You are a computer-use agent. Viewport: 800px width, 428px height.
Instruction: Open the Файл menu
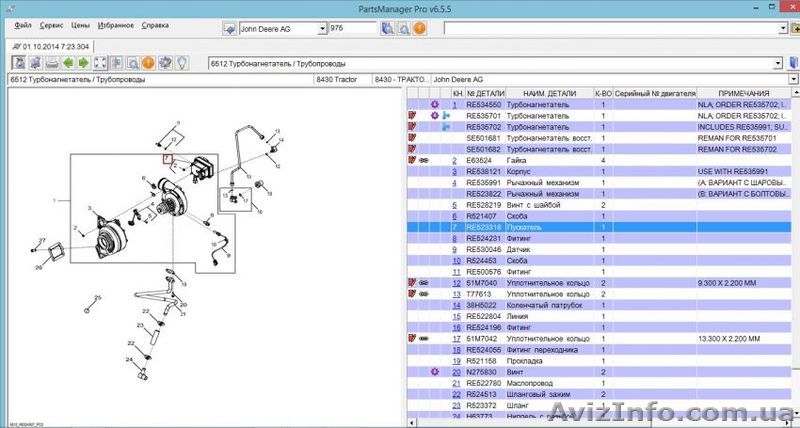click(23, 24)
